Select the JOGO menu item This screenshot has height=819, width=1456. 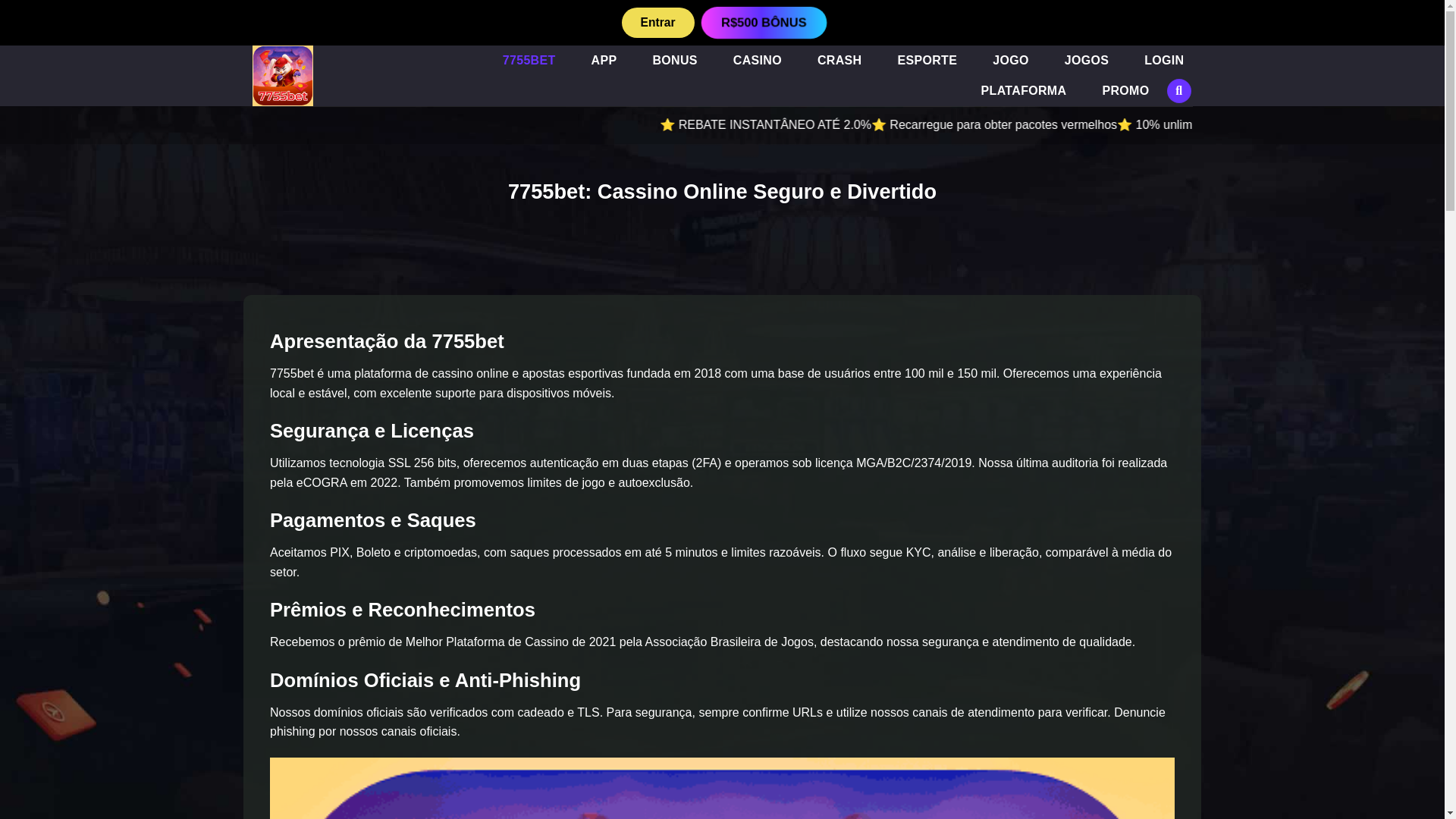coord(1010,61)
